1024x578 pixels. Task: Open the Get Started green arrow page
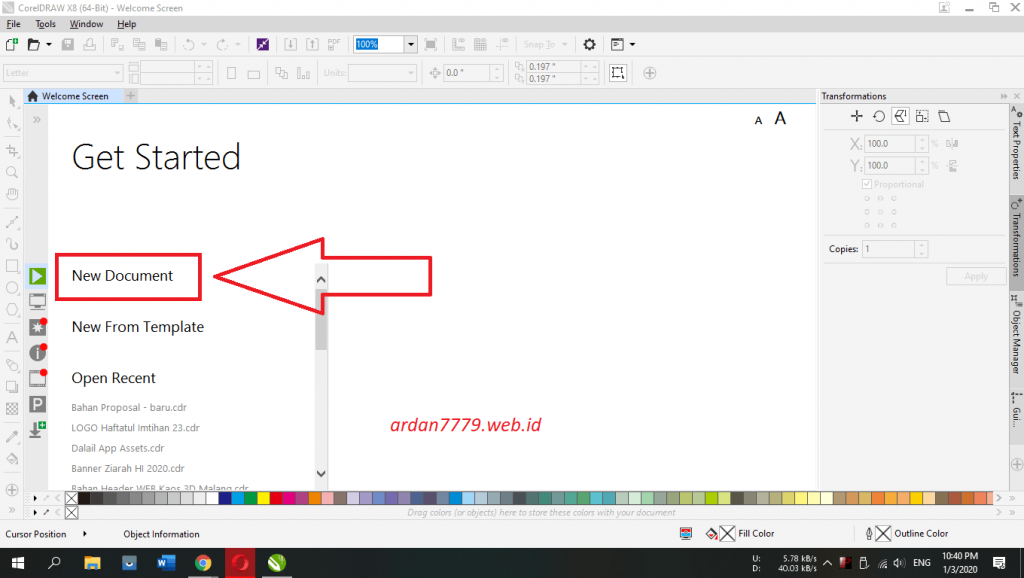[37, 276]
